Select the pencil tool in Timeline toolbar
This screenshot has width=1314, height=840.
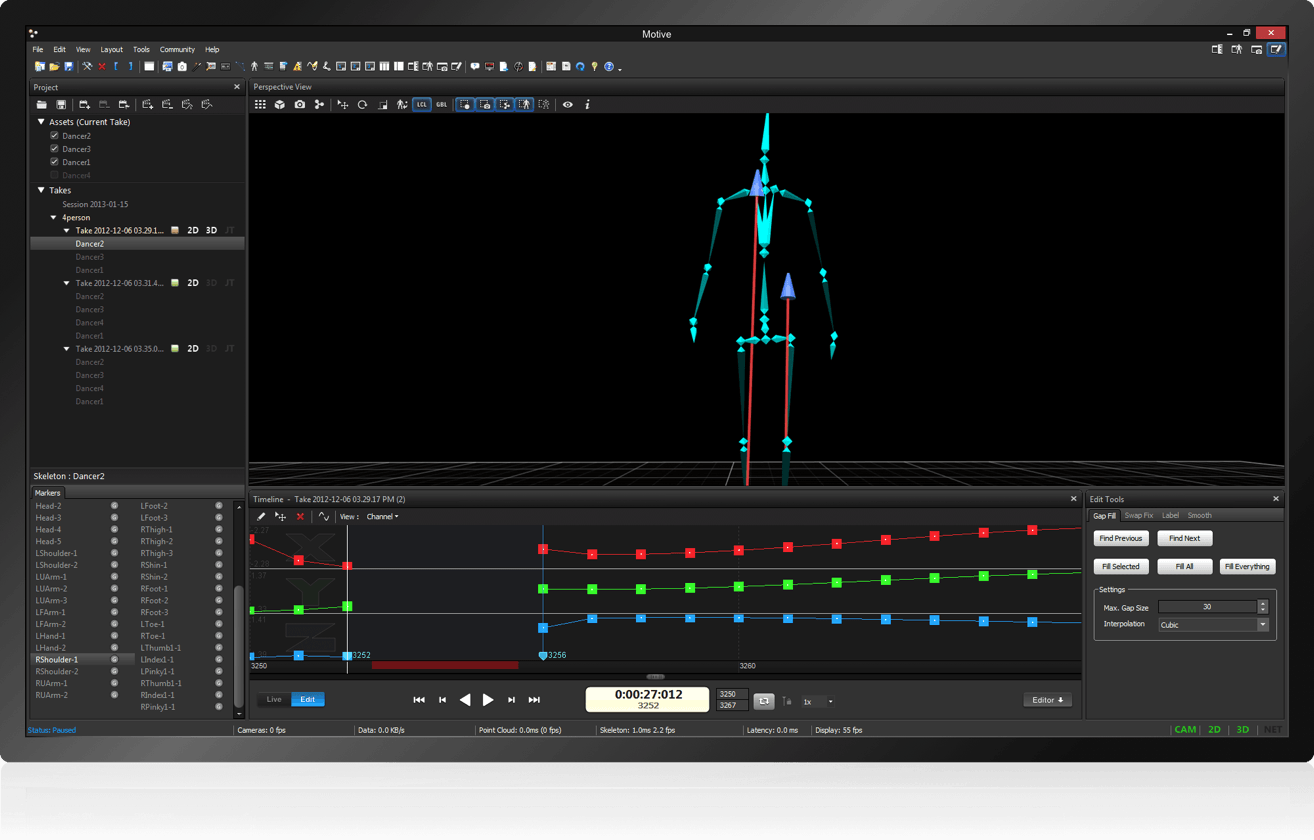(261, 517)
